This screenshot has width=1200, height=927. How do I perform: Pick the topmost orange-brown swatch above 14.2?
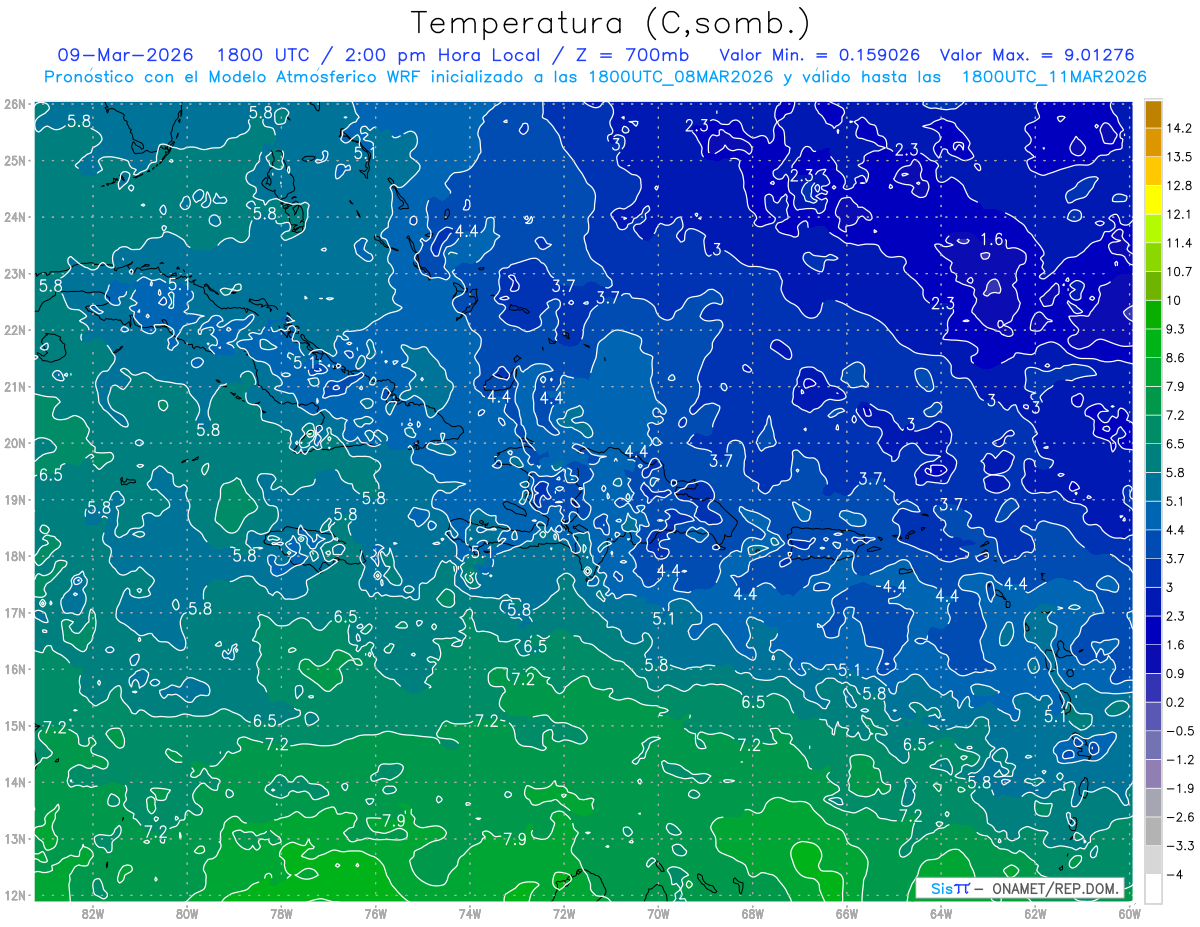pos(1153,114)
